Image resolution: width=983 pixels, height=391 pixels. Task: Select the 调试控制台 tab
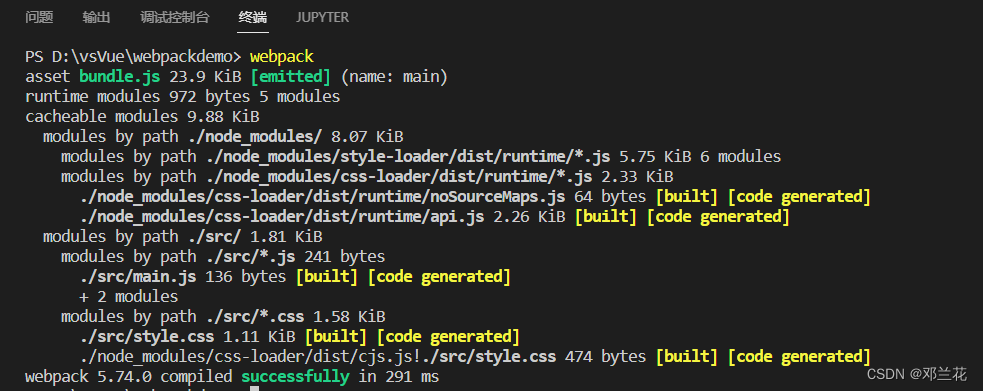[174, 18]
